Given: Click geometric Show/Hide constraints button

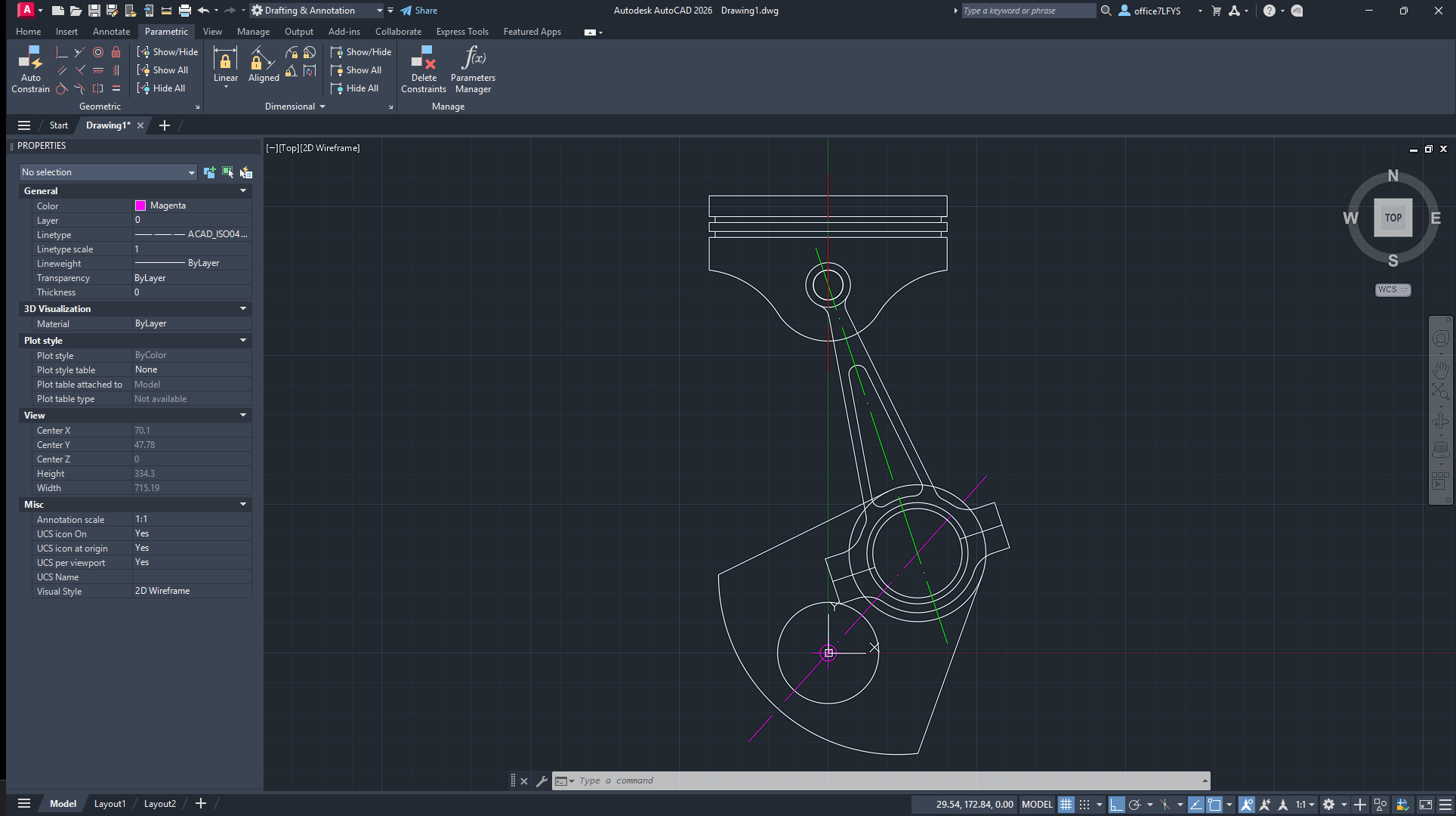Looking at the screenshot, I should click(168, 52).
